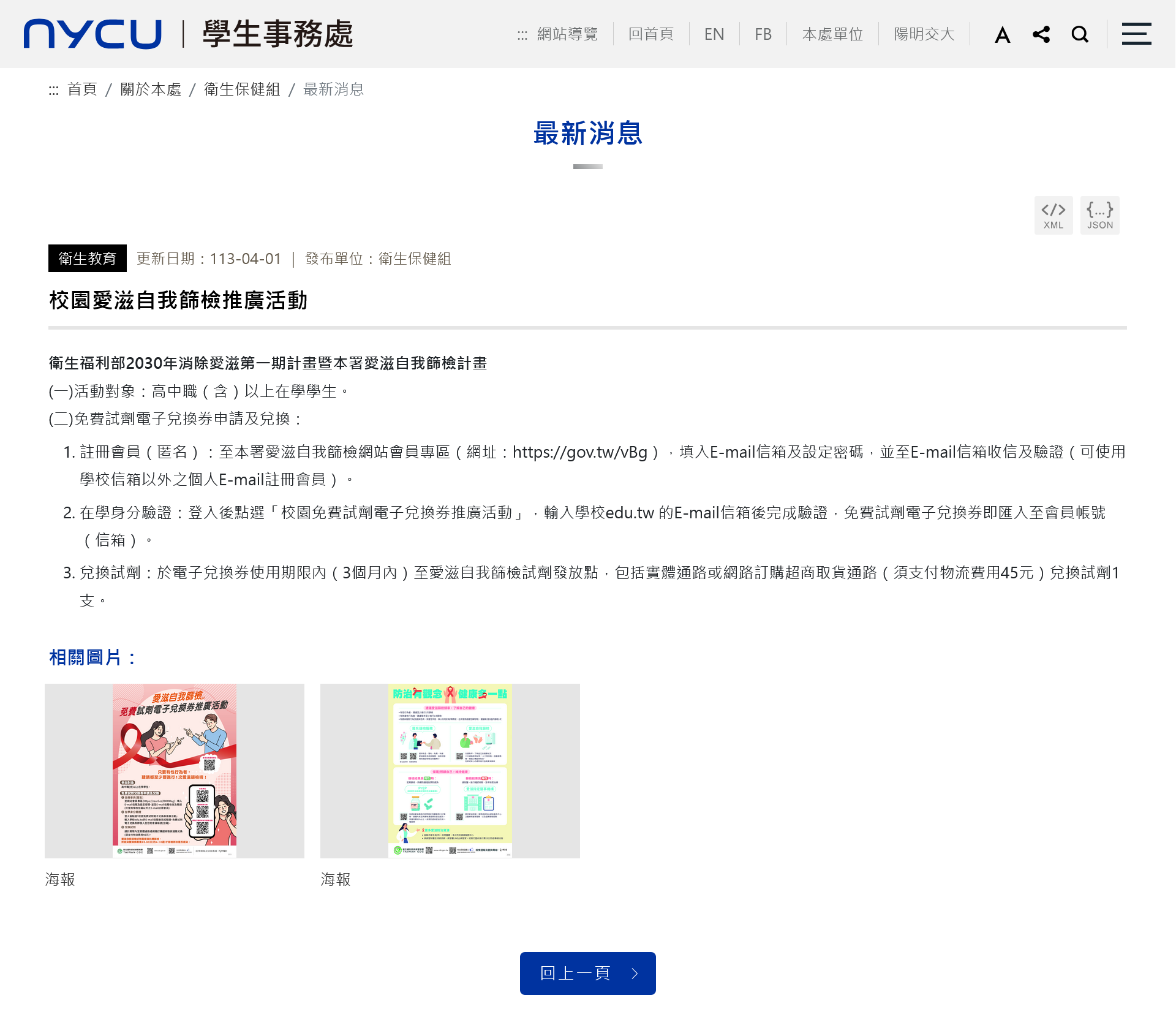Click the 衛生教育 category tag
The image size is (1176, 1025).
pyautogui.click(x=87, y=259)
